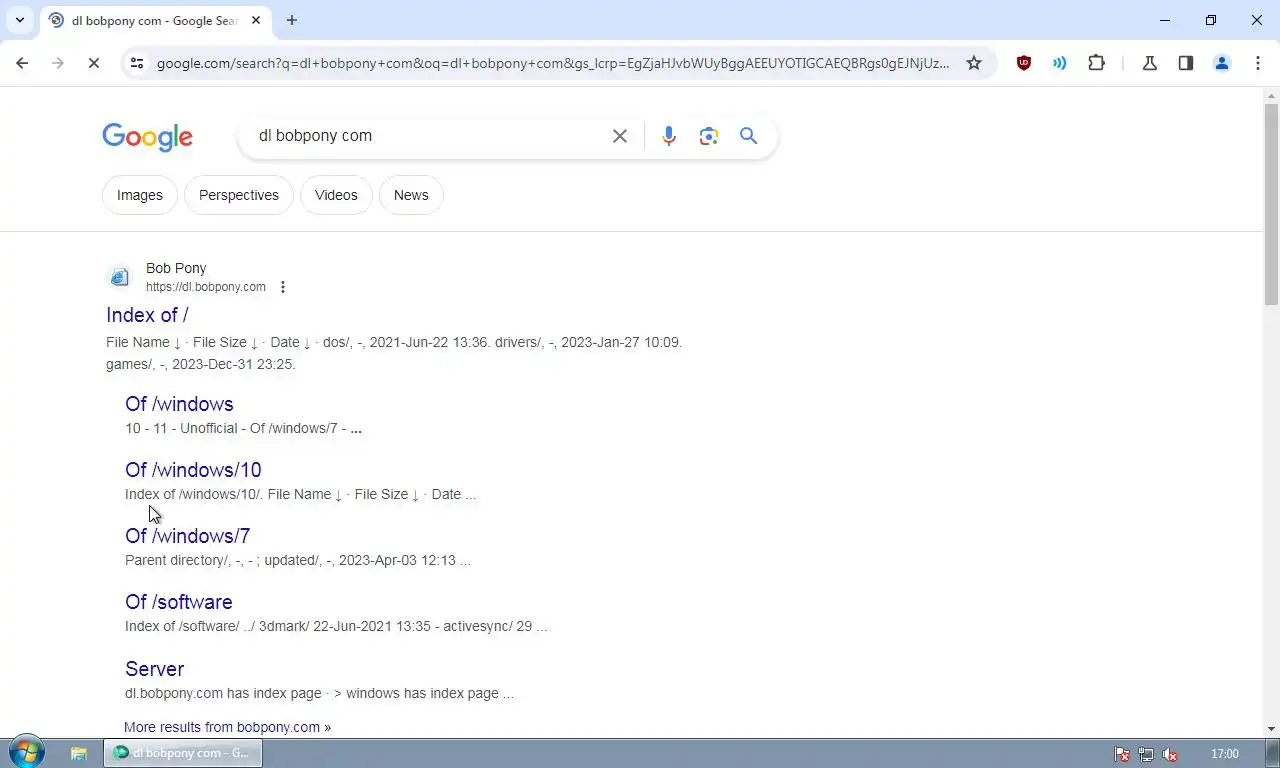1280x768 pixels.
Task: Open the uBlock Origin extension icon
Action: (x=1023, y=63)
